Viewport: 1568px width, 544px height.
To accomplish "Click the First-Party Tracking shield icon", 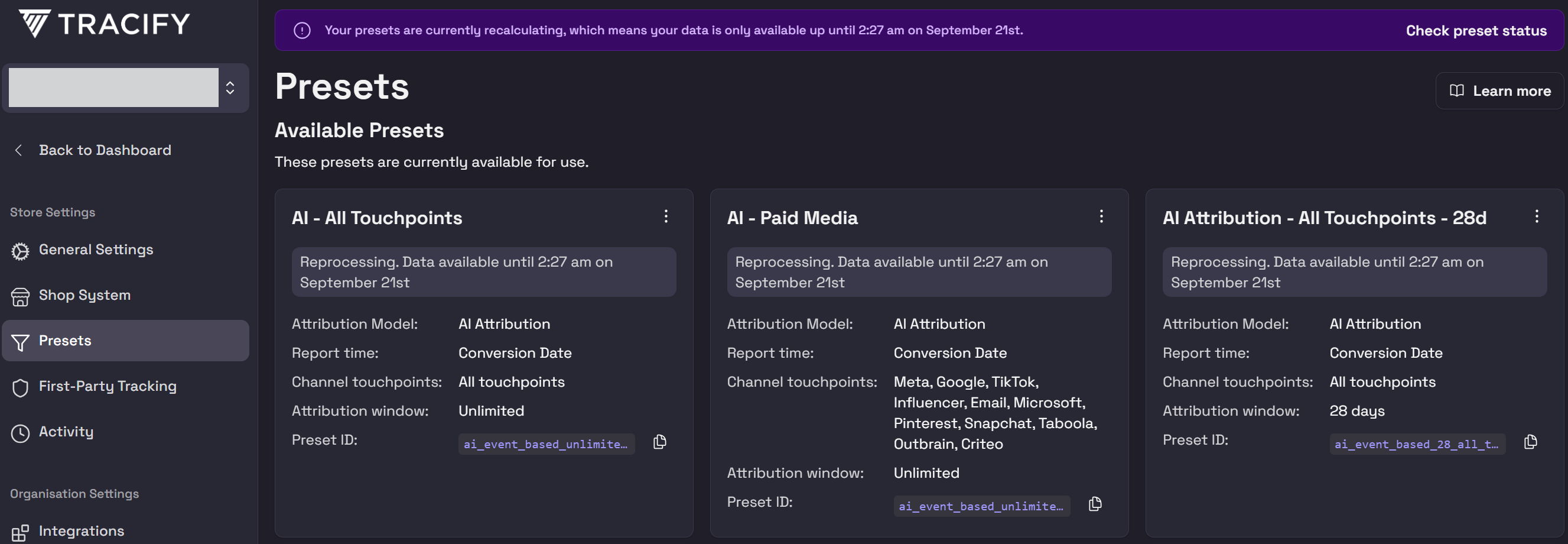I will point(20,388).
